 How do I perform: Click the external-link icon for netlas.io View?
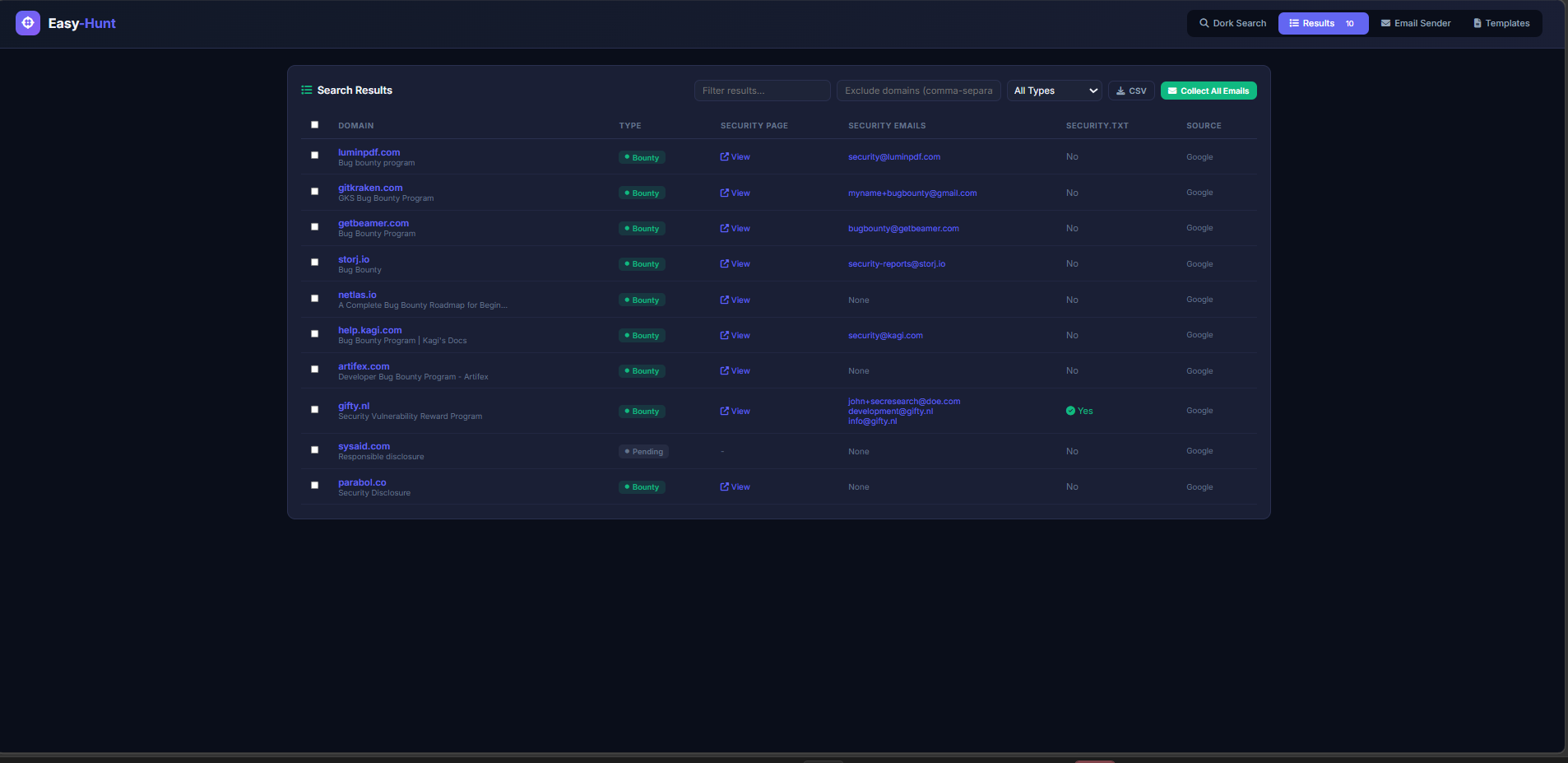click(x=725, y=300)
